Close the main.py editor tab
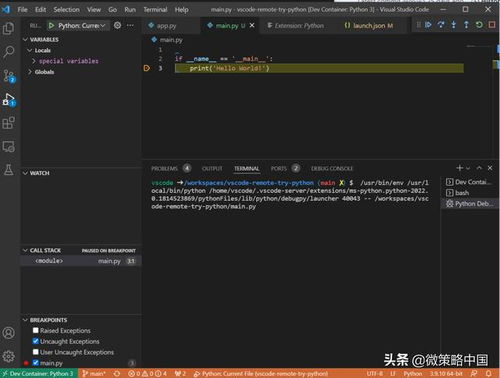 tap(252, 25)
